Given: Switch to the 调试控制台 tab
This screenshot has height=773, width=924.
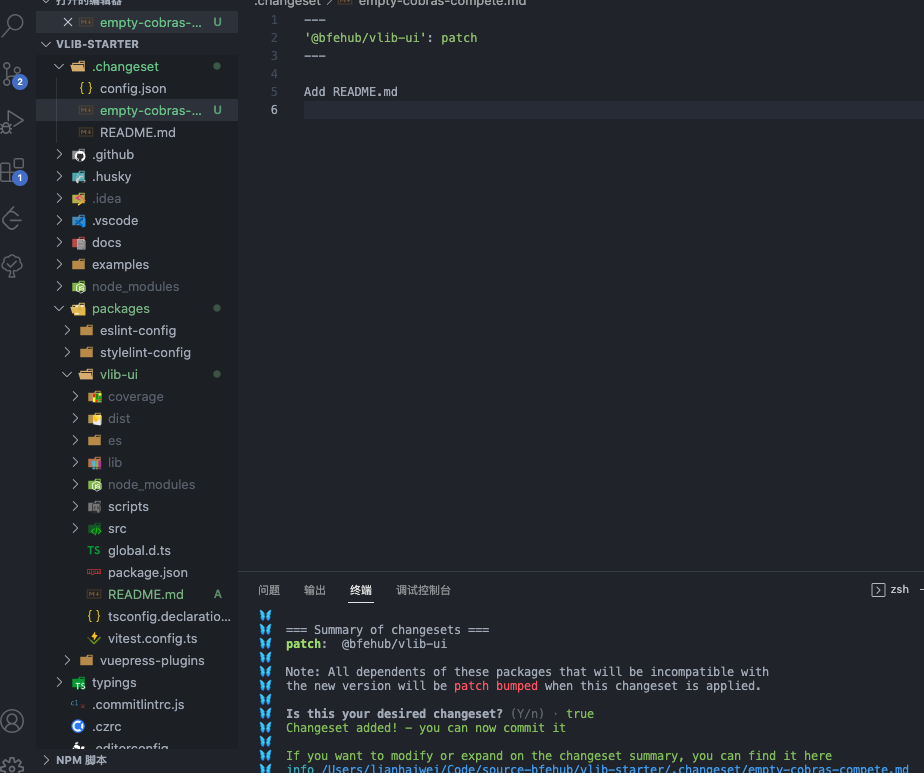Looking at the screenshot, I should coord(423,590).
